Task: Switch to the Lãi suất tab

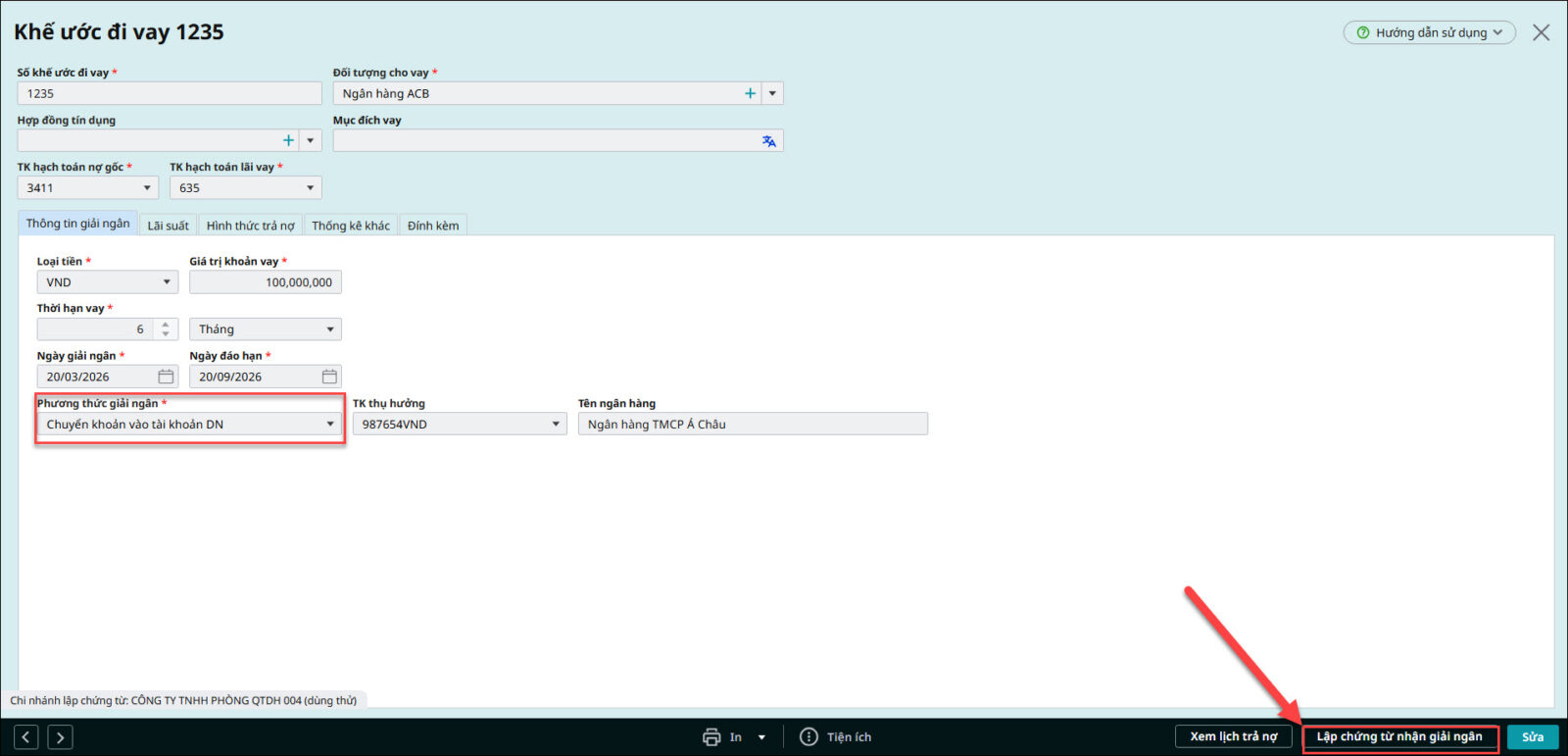Action: coord(168,226)
